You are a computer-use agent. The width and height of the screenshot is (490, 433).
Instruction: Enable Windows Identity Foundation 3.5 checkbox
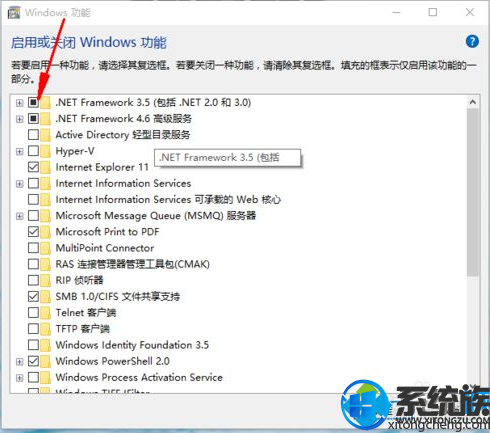pyautogui.click(x=33, y=345)
